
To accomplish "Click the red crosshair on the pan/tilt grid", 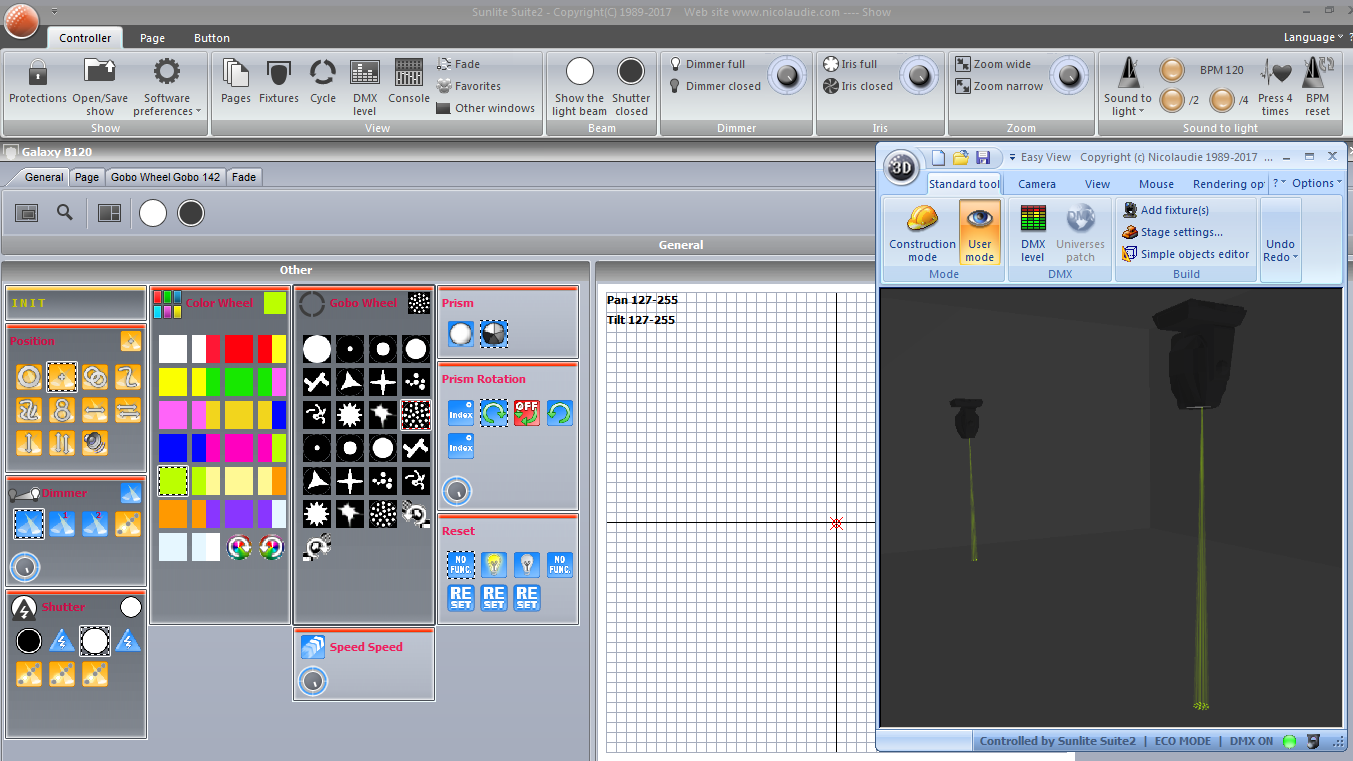I will (837, 523).
